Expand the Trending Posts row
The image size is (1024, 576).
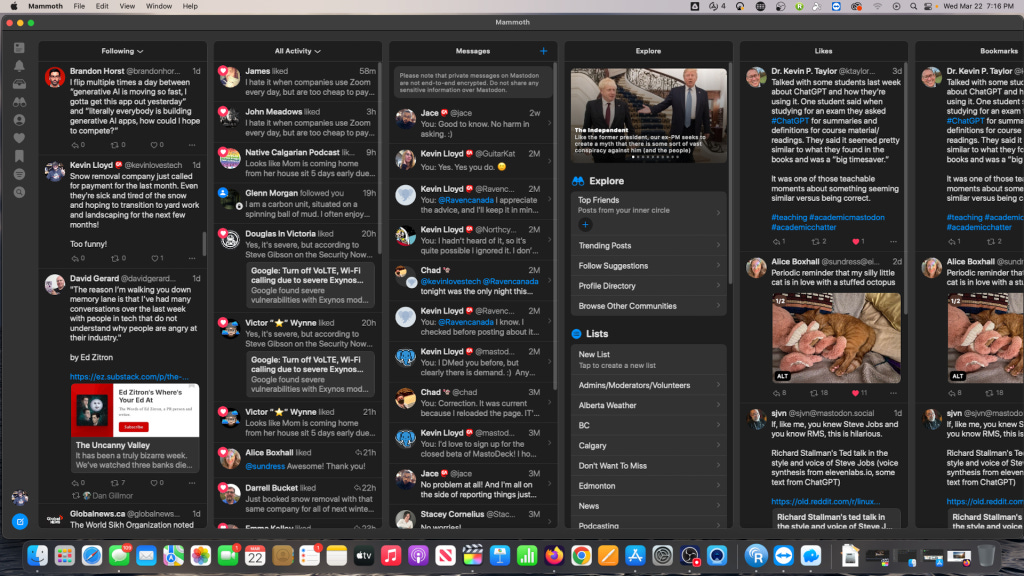[648, 246]
